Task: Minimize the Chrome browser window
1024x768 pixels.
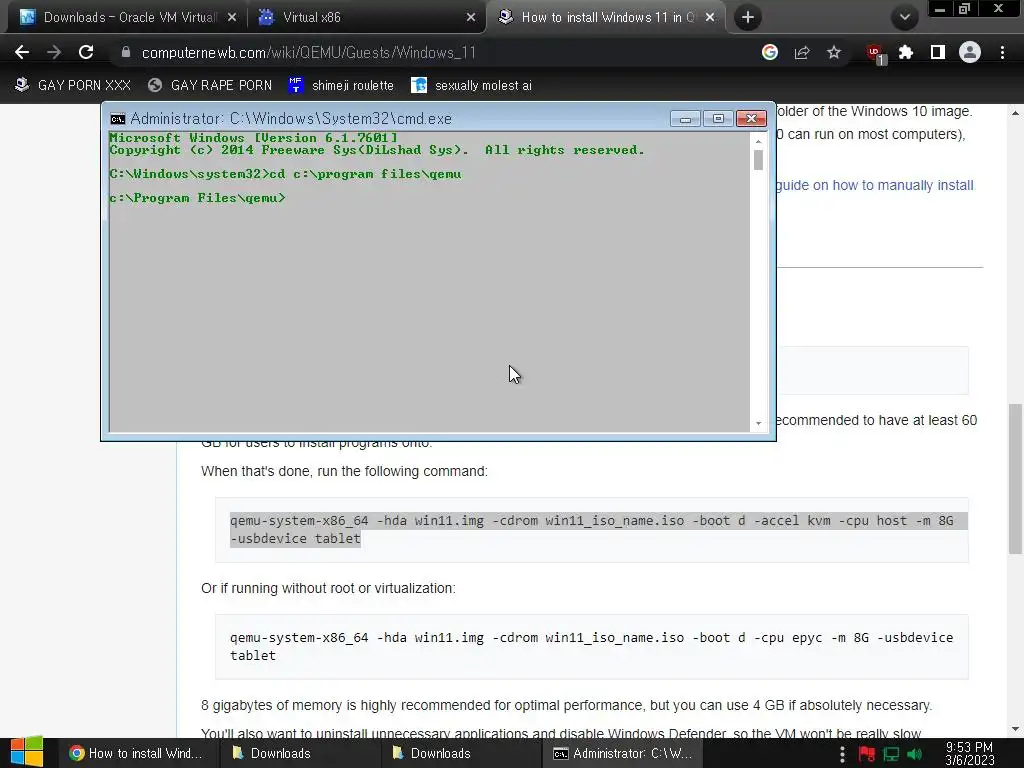Action: pos(940,9)
